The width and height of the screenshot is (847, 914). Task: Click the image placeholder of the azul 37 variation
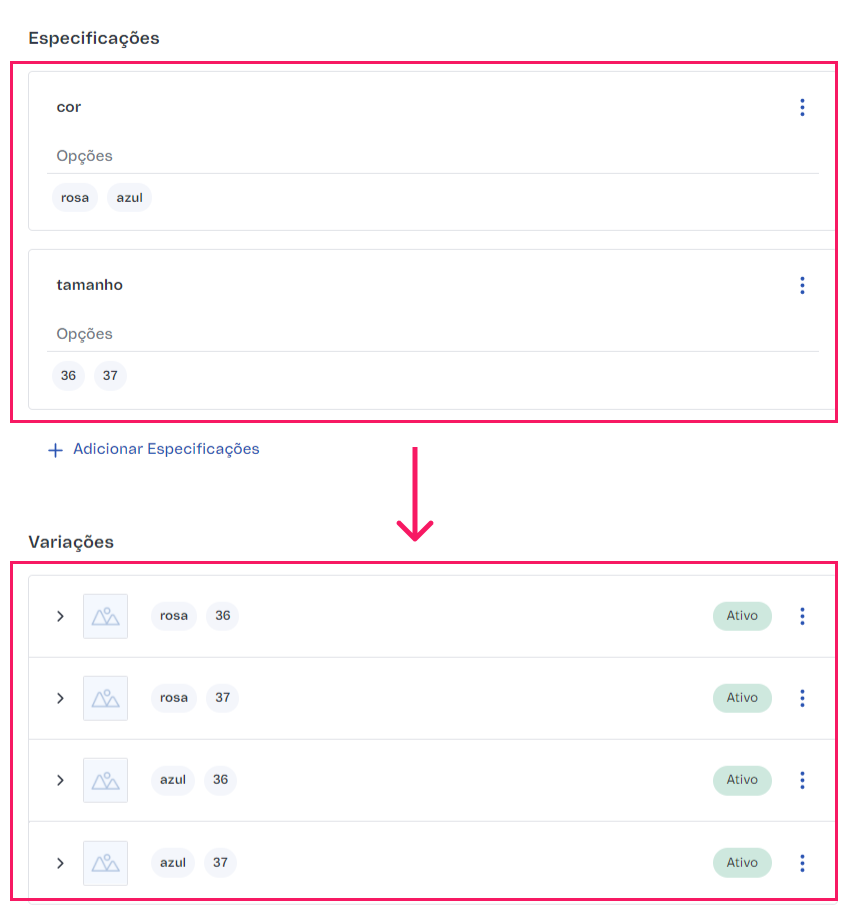coord(105,862)
